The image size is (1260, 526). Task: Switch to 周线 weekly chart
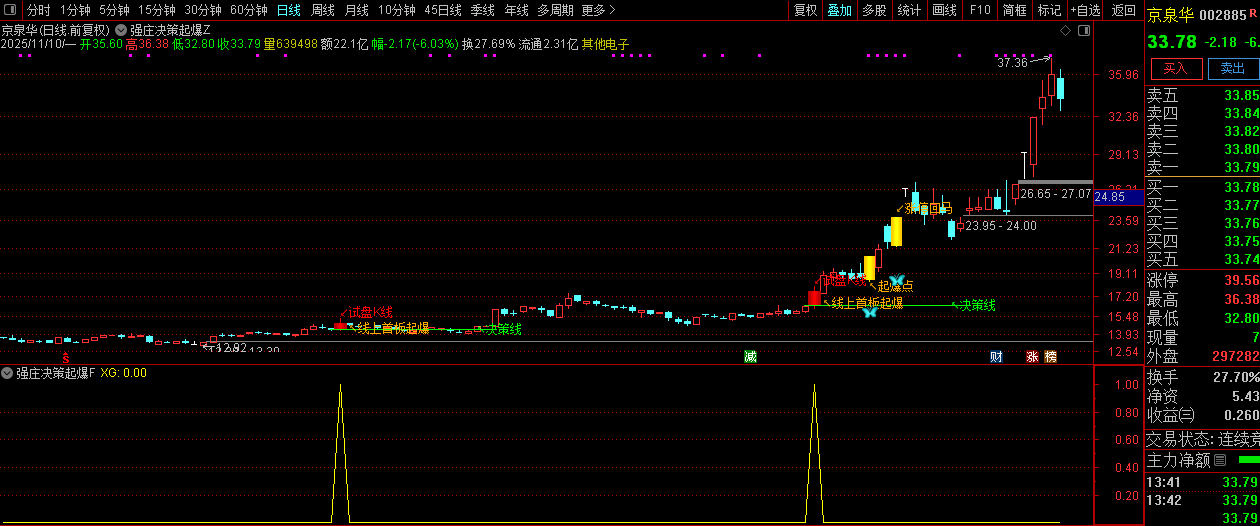pos(322,10)
